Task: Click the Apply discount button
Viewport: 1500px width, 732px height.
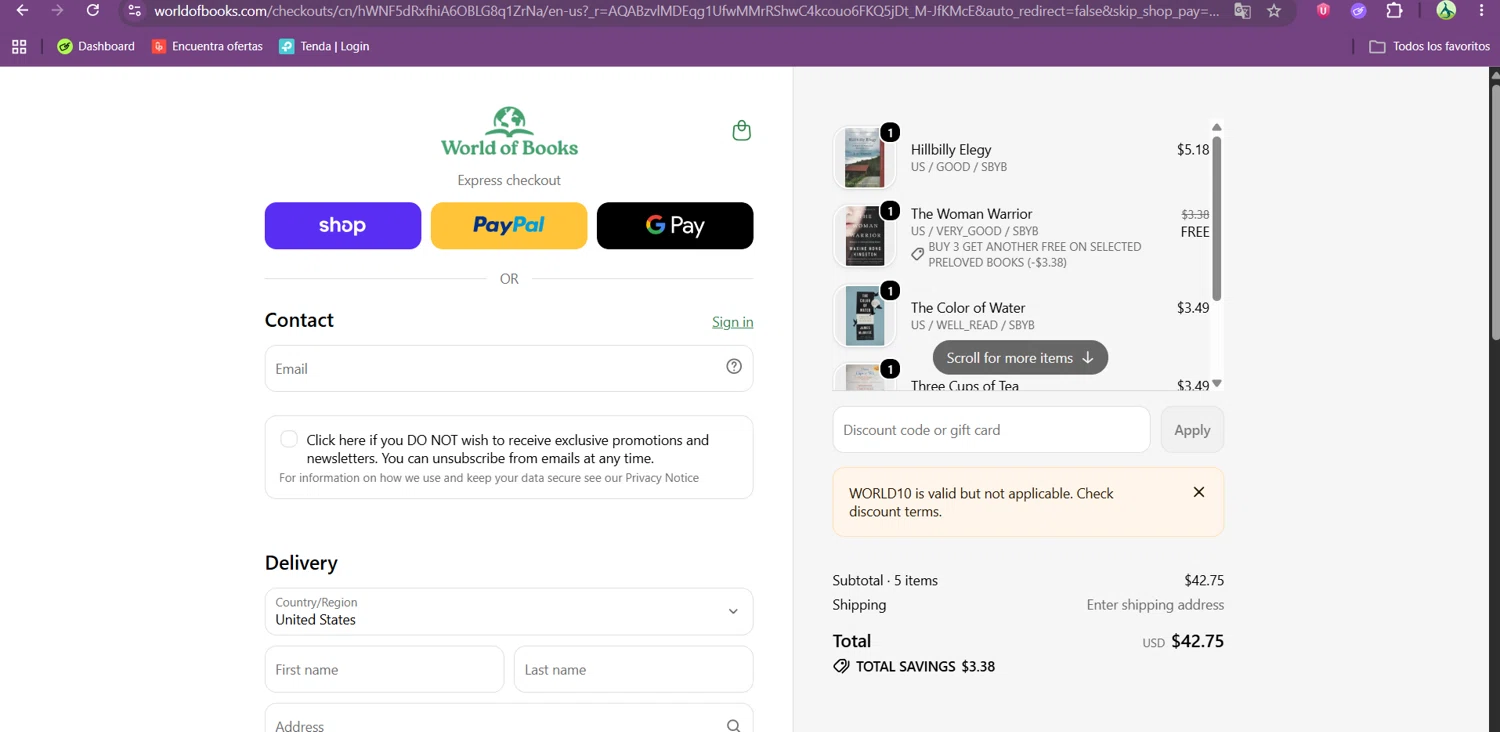Action: [x=1192, y=430]
